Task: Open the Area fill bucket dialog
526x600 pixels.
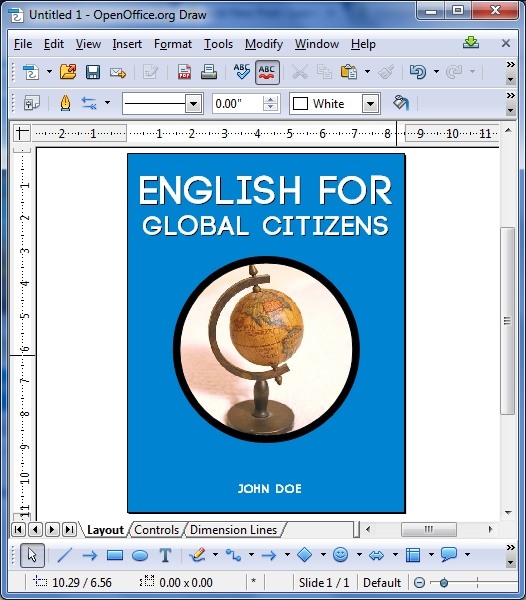Action: pos(401,103)
